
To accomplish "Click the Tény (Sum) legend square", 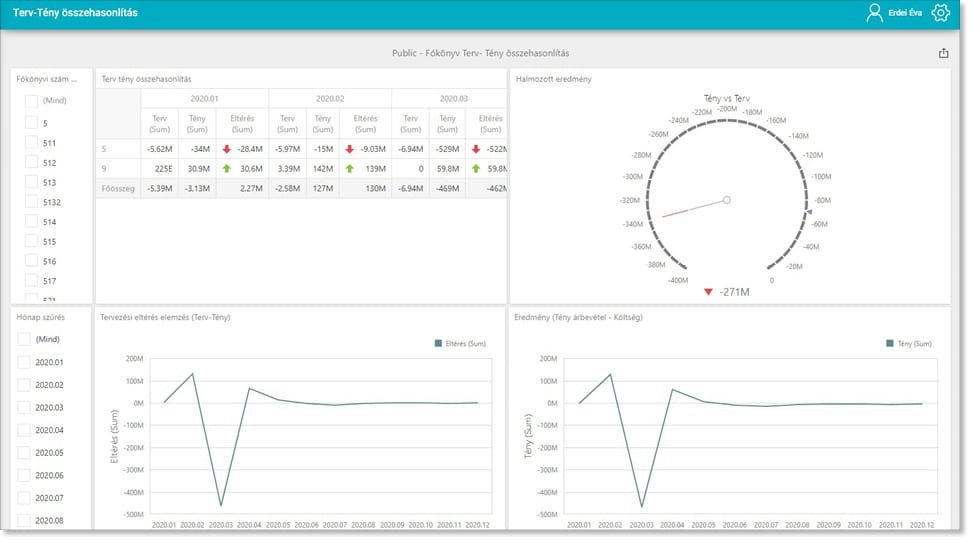I will 889,343.
